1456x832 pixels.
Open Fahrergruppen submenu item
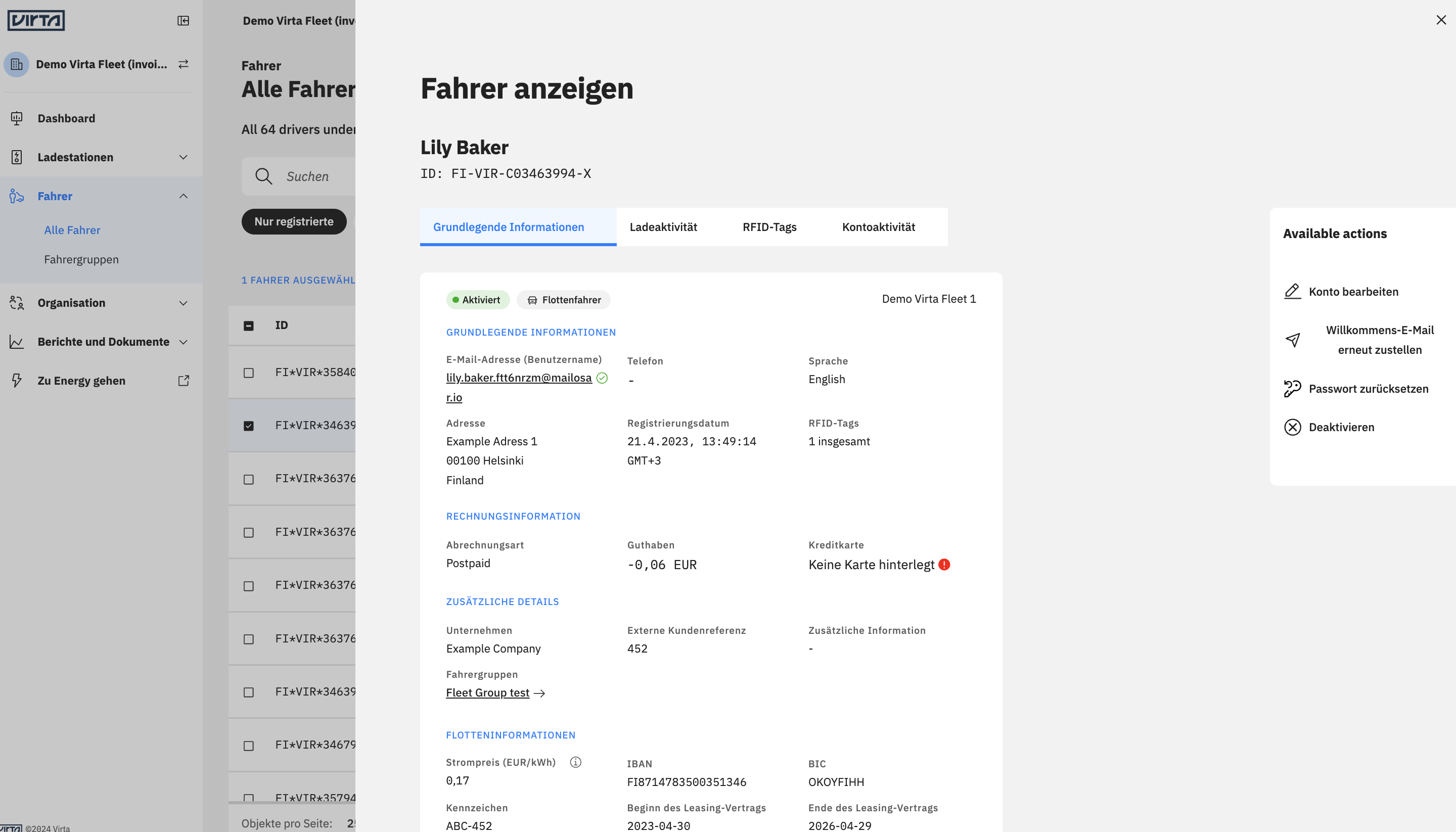(x=81, y=259)
